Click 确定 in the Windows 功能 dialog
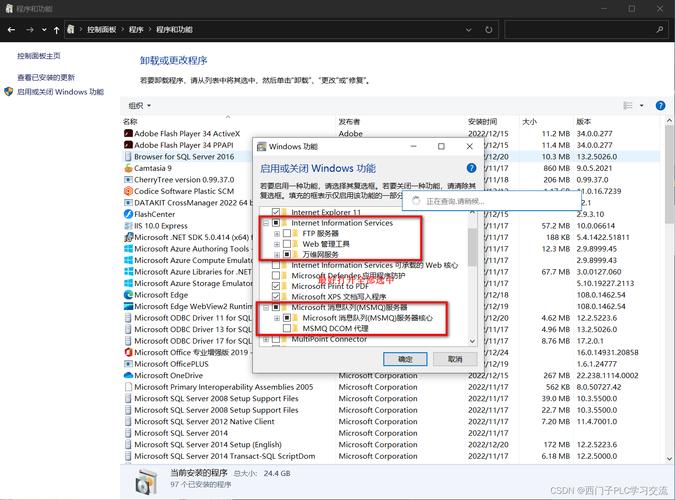 tap(405, 359)
